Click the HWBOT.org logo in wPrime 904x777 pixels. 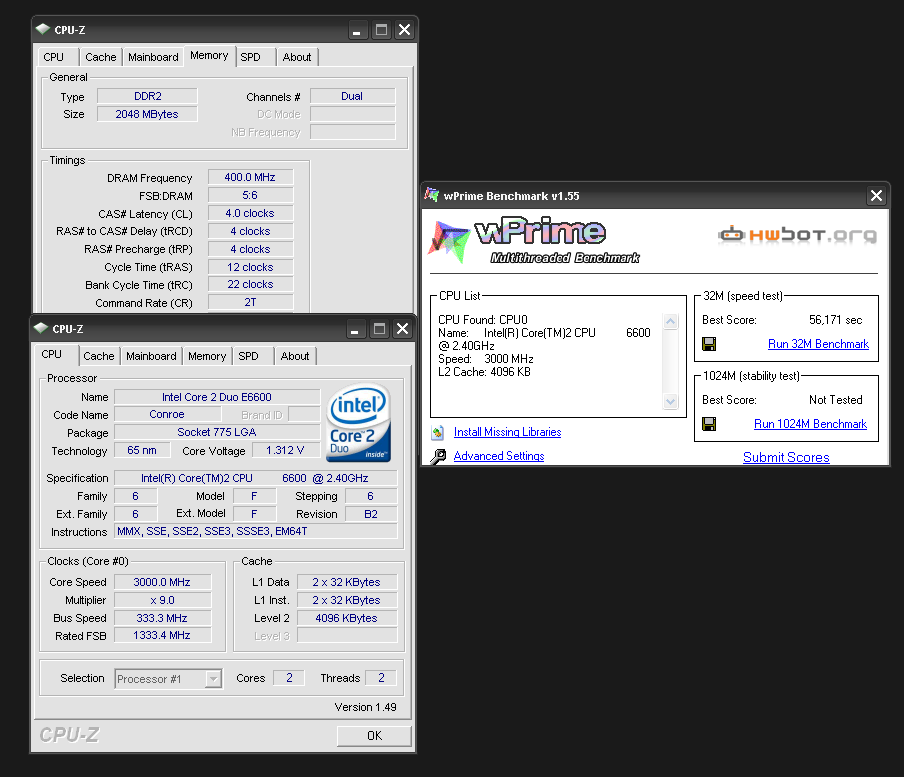(x=797, y=235)
